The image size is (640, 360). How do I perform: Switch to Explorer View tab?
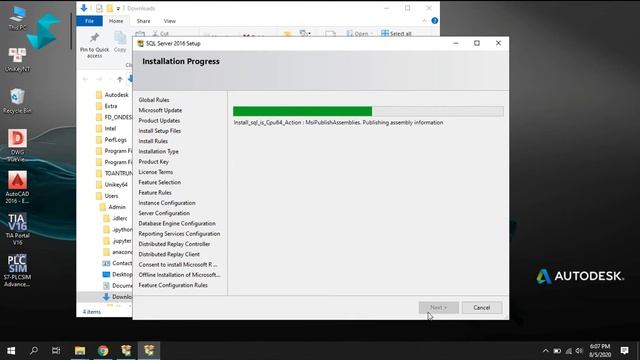coord(170,21)
